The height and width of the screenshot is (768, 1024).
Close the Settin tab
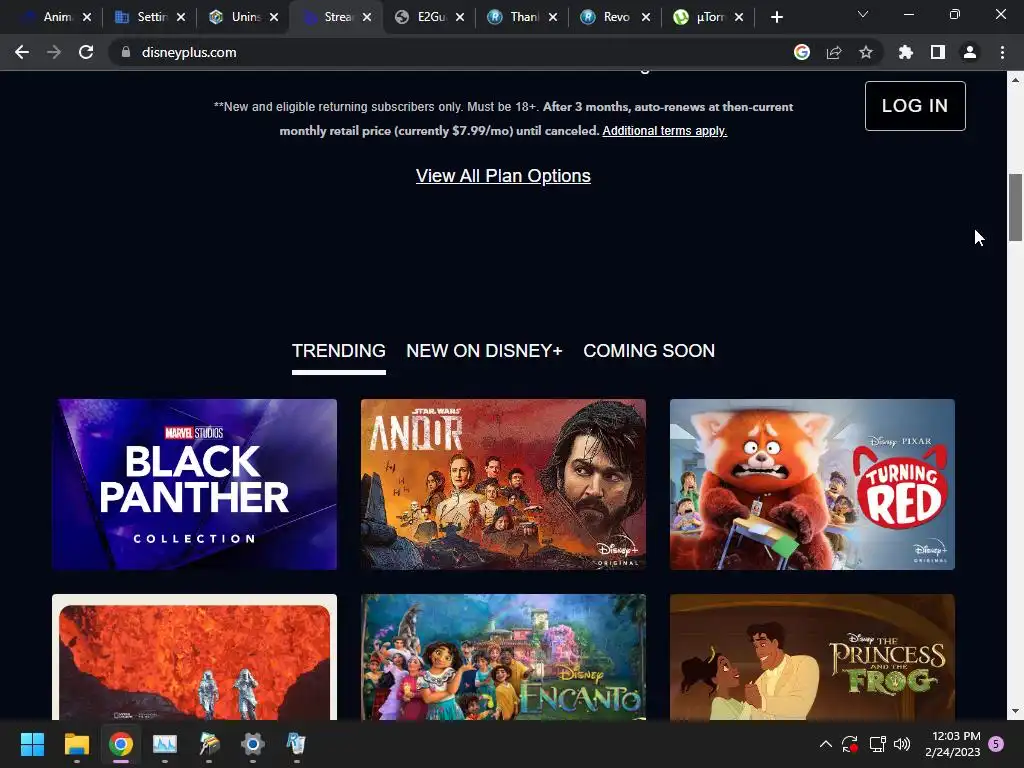pyautogui.click(x=180, y=17)
